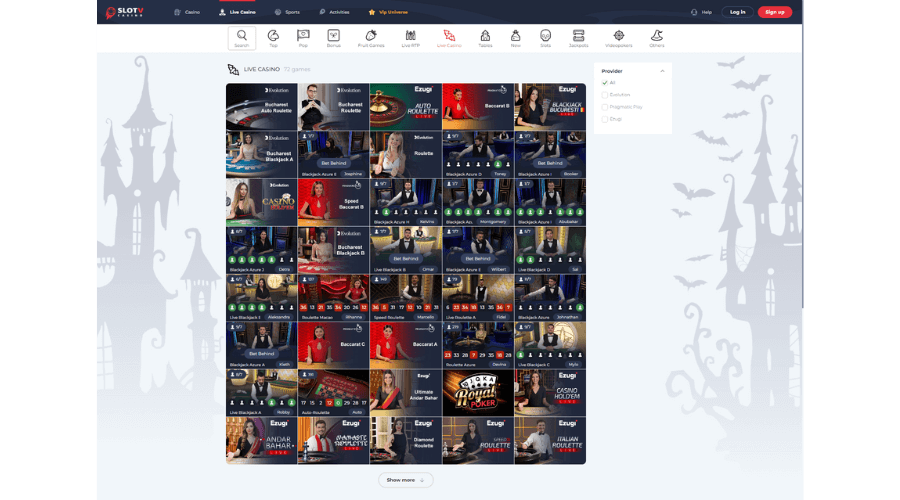
Task: Open the Slots skull icon
Action: pos(545,38)
